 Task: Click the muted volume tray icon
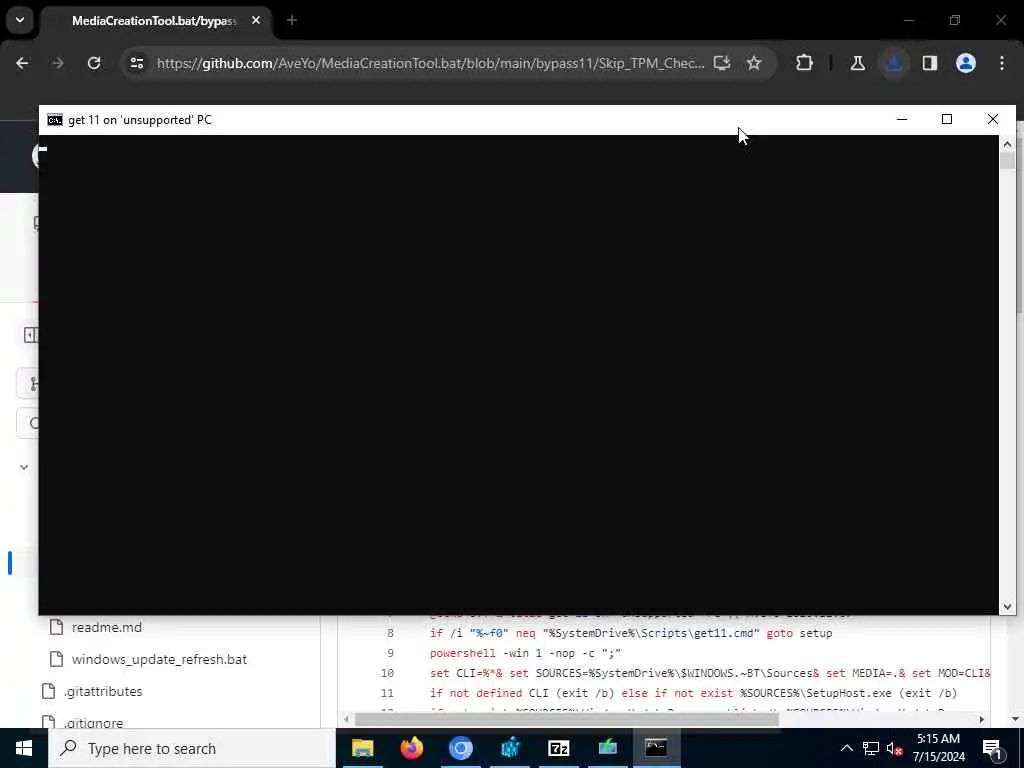click(x=894, y=748)
